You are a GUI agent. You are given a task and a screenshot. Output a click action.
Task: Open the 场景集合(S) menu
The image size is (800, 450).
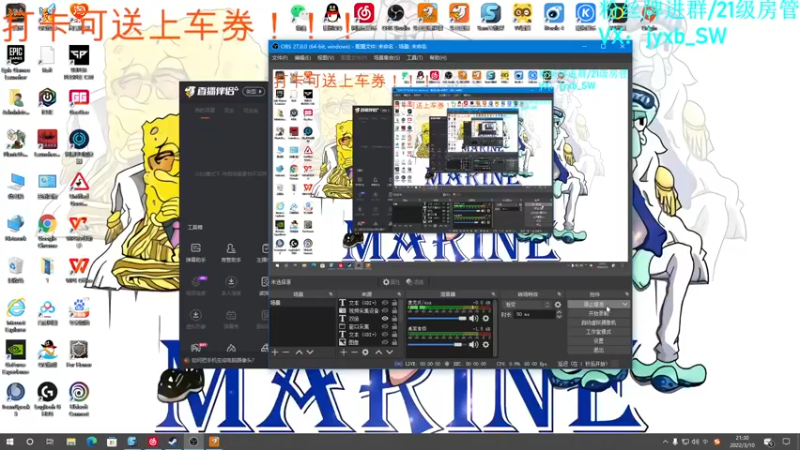pyautogui.click(x=387, y=58)
